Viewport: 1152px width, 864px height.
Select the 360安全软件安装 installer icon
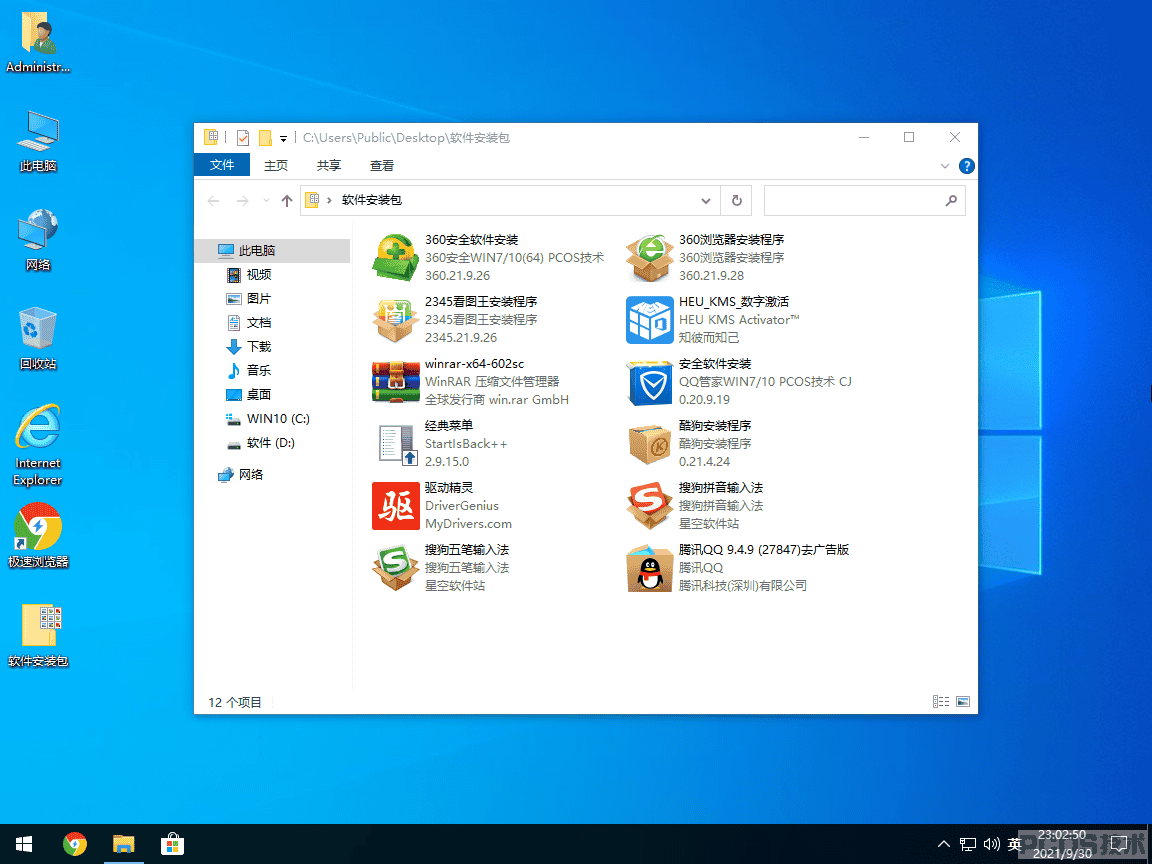point(395,257)
